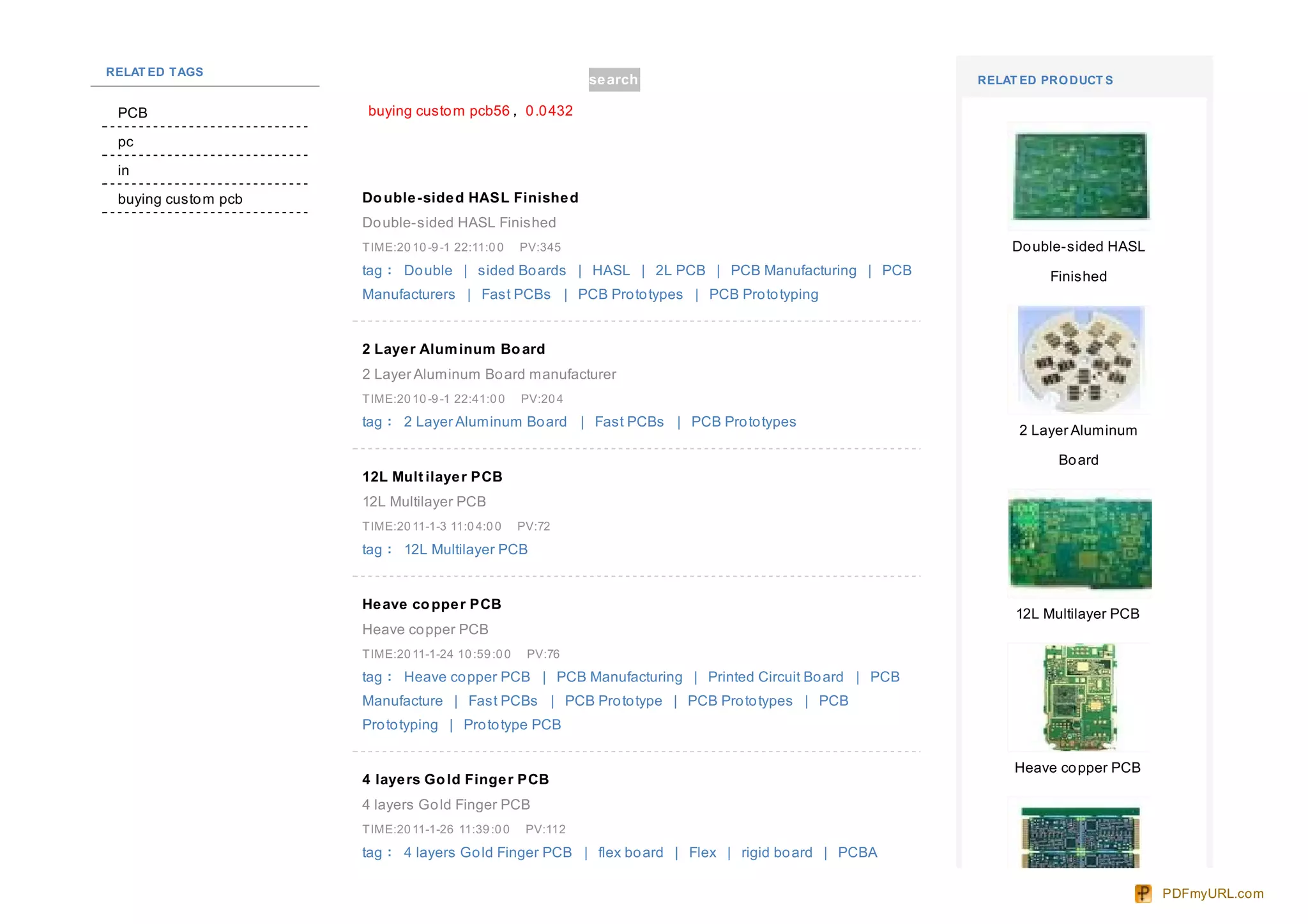
Task: Select the PCB related tag
Action: (x=132, y=113)
